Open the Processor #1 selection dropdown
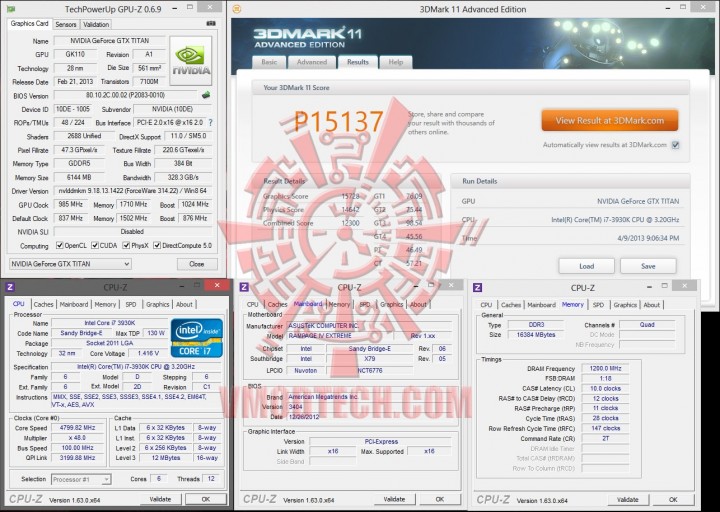 (x=81, y=479)
